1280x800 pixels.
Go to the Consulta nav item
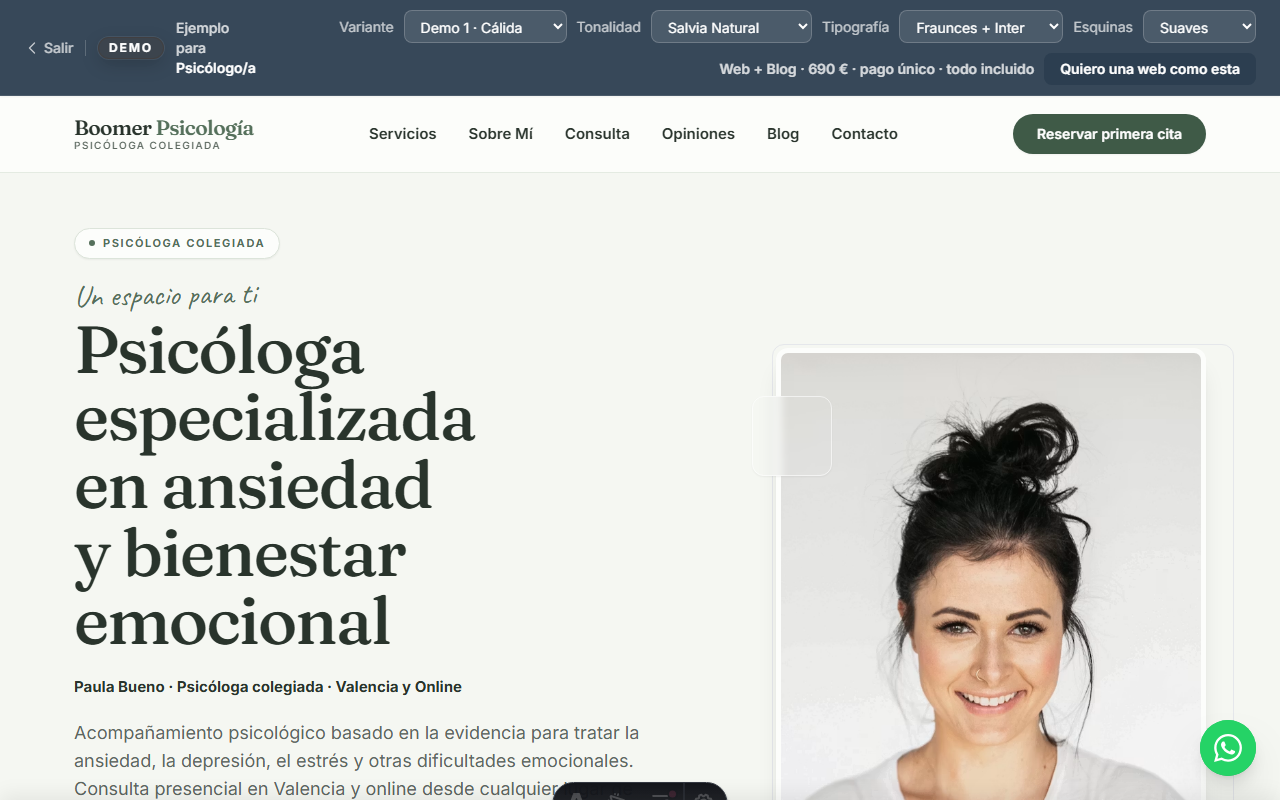coord(597,134)
